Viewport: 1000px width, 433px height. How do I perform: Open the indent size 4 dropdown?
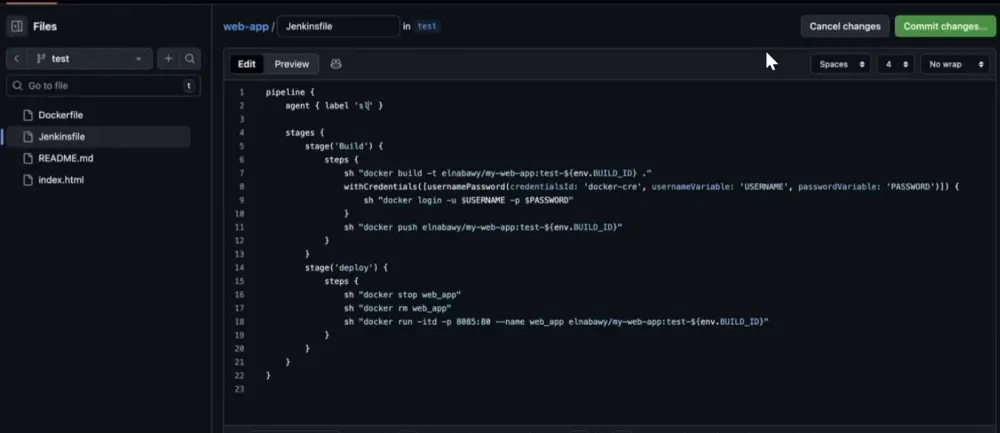pos(895,64)
